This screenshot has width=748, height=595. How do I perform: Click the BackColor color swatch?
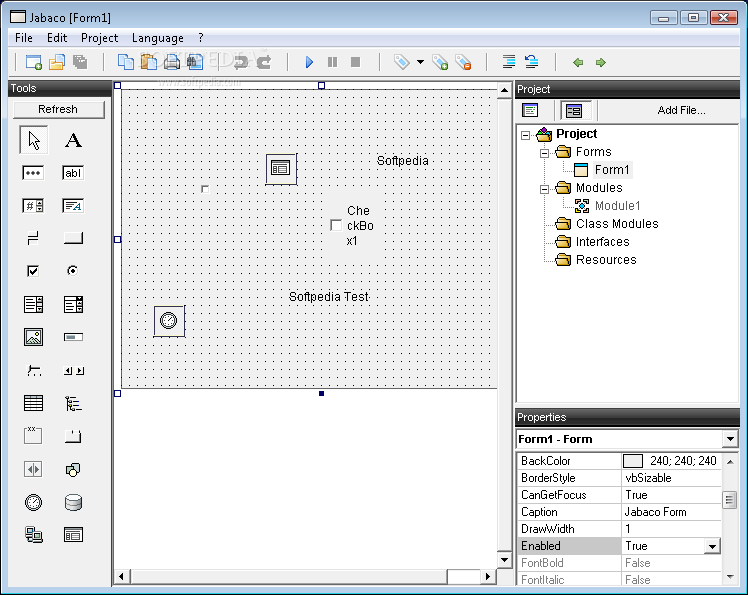633,461
